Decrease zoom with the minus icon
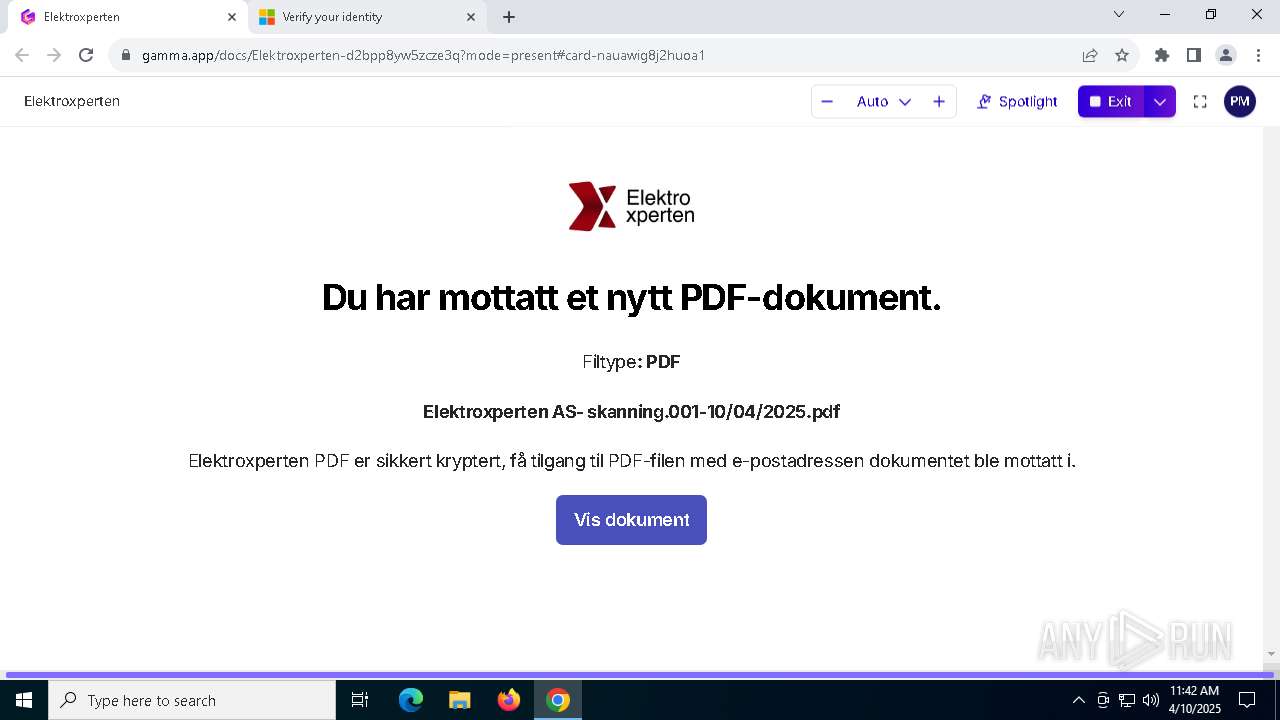The width and height of the screenshot is (1280, 720). tap(827, 101)
